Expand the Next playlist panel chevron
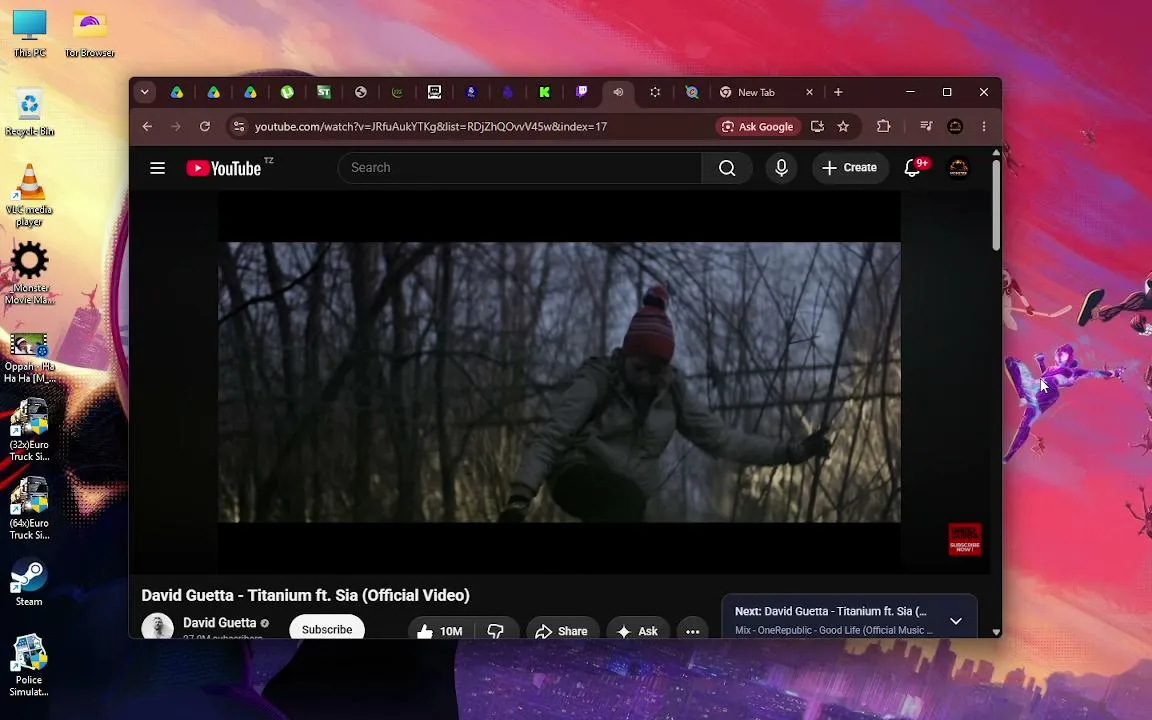The width and height of the screenshot is (1152, 720). tap(956, 621)
